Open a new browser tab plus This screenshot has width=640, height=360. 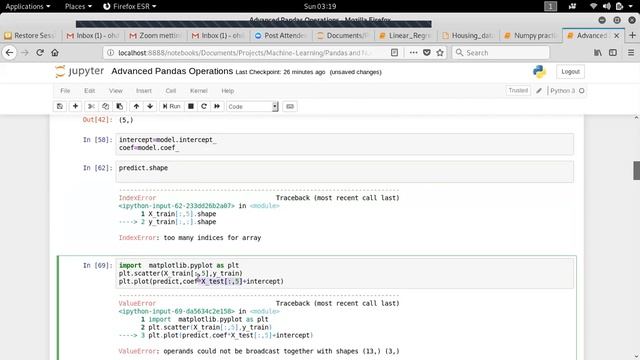point(632,36)
